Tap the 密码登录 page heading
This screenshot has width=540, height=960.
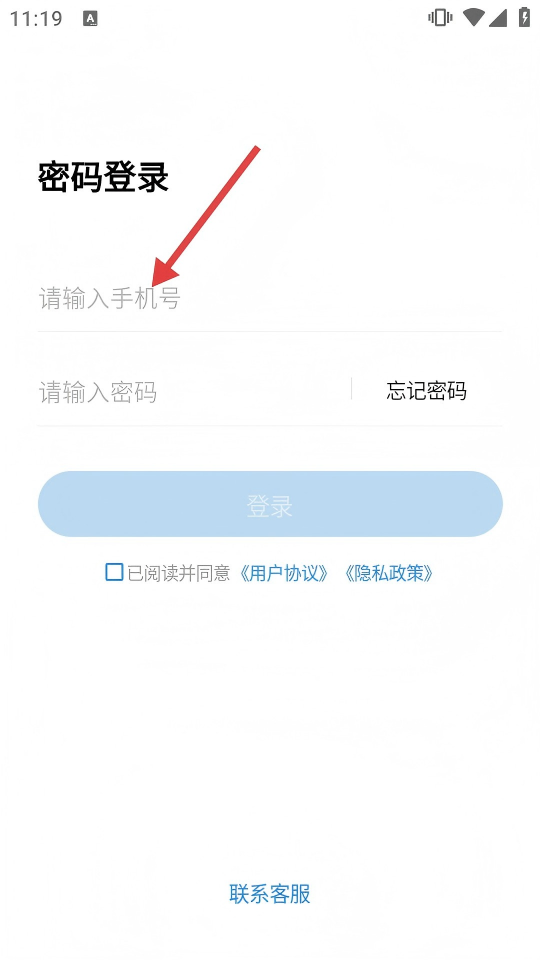pos(103,178)
